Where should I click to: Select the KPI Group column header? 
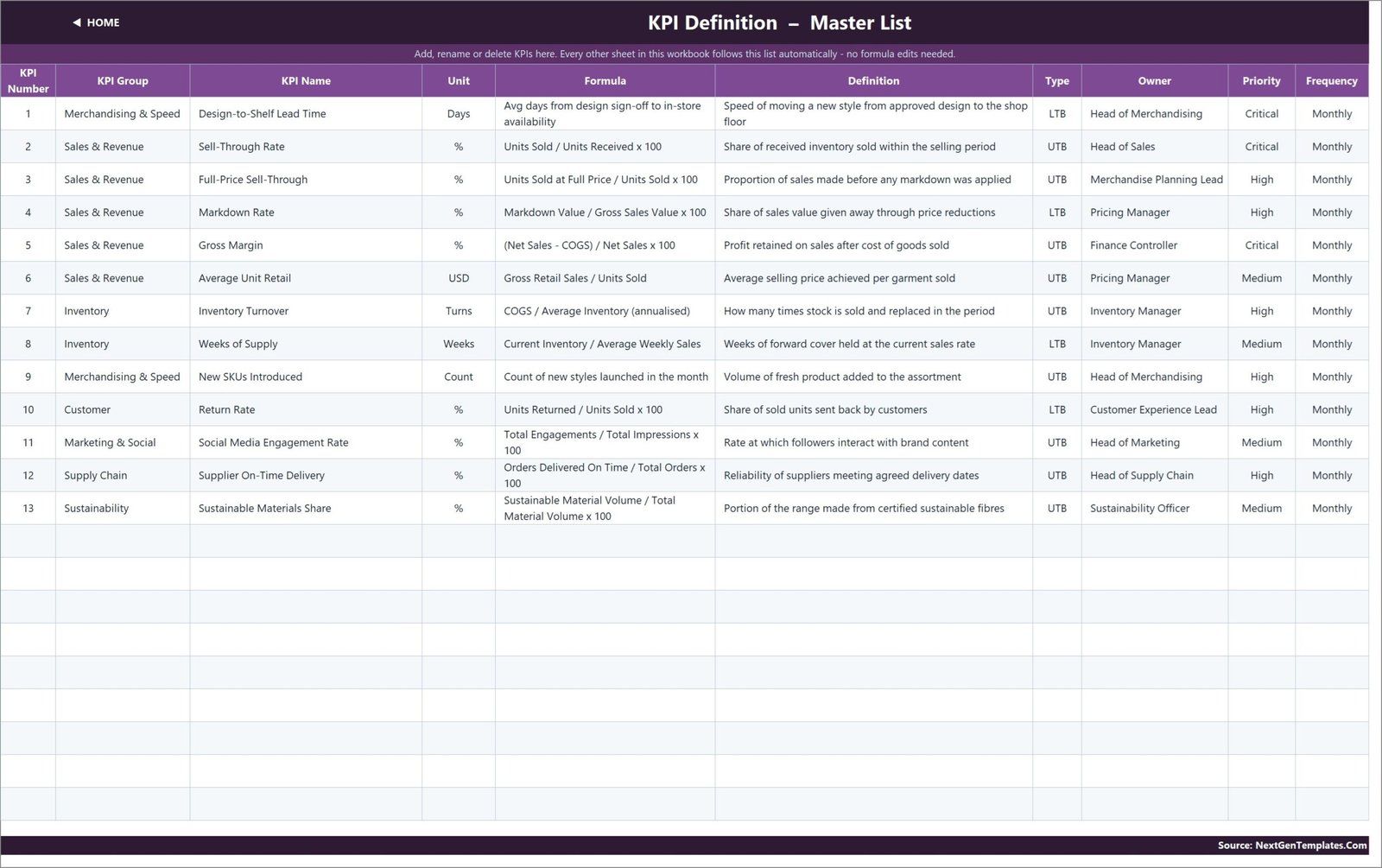123,80
